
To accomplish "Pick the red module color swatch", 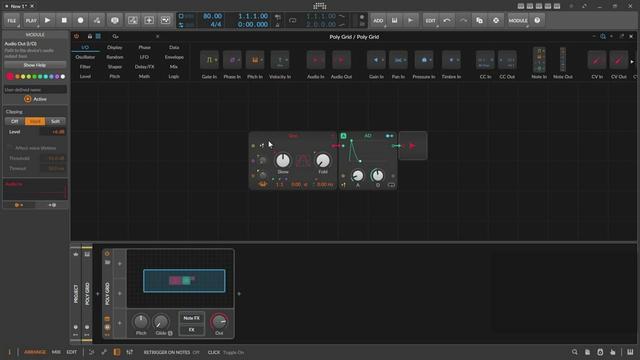I will [10, 76].
